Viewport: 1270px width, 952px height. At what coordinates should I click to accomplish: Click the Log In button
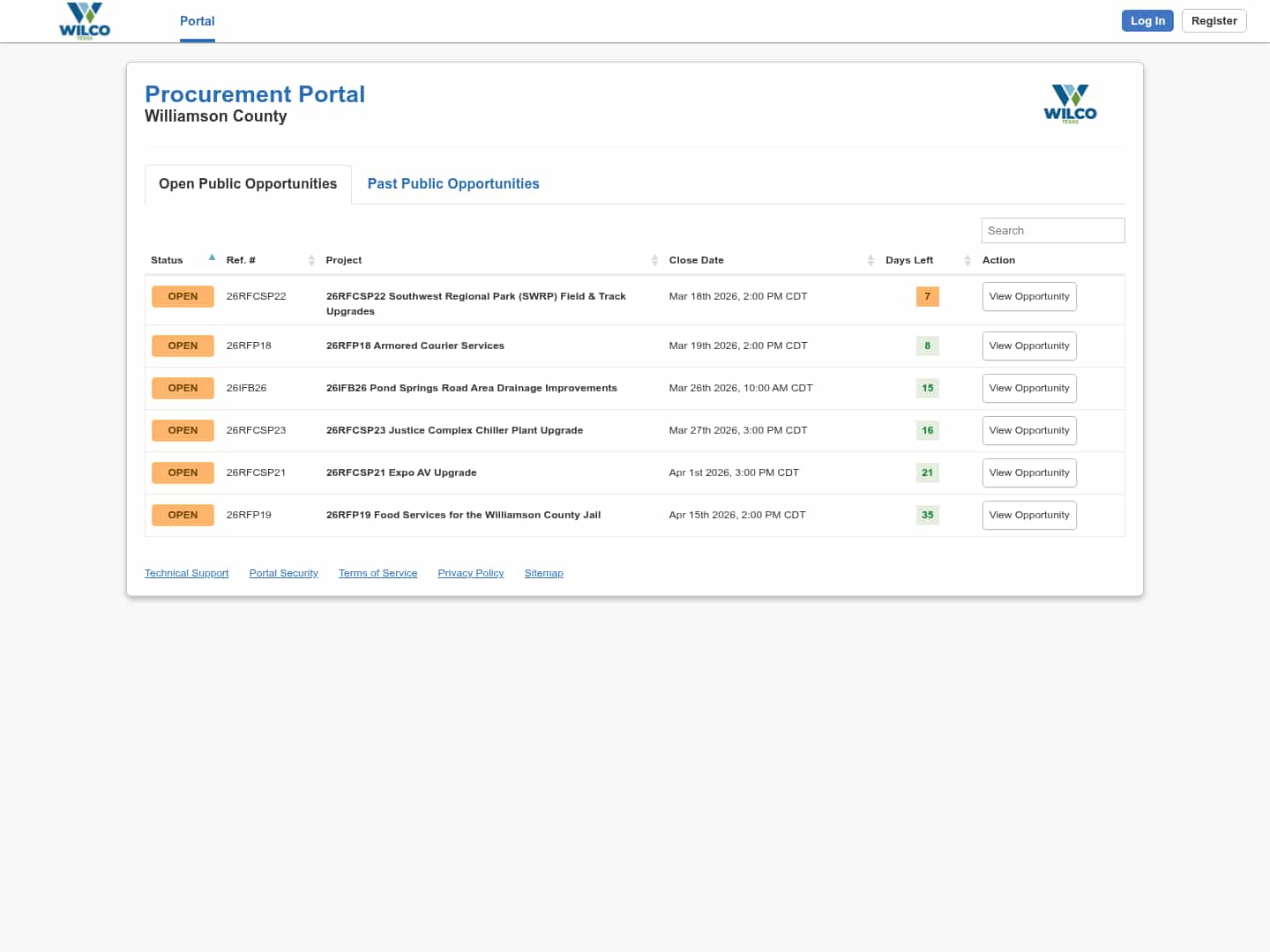[1147, 21]
